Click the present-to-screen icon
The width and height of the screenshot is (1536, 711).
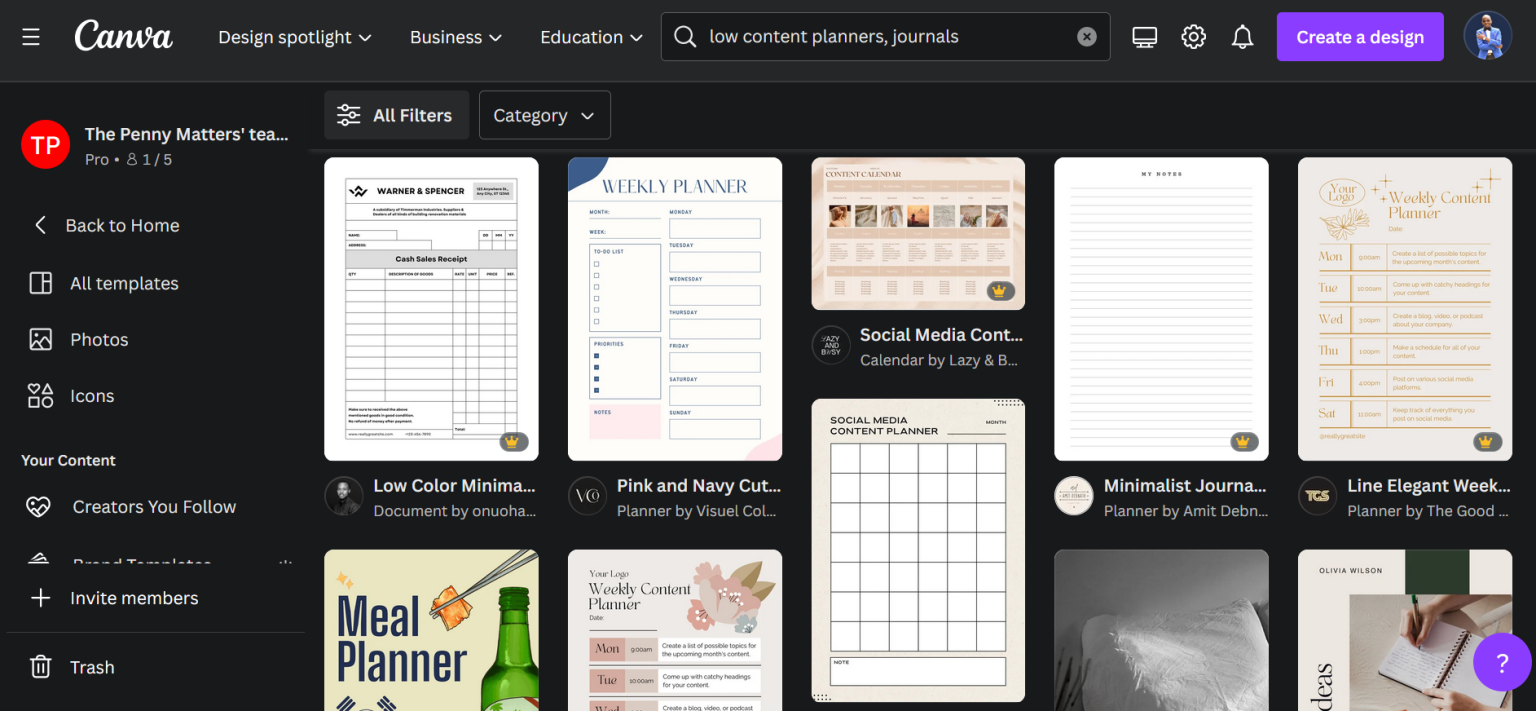click(x=1144, y=36)
